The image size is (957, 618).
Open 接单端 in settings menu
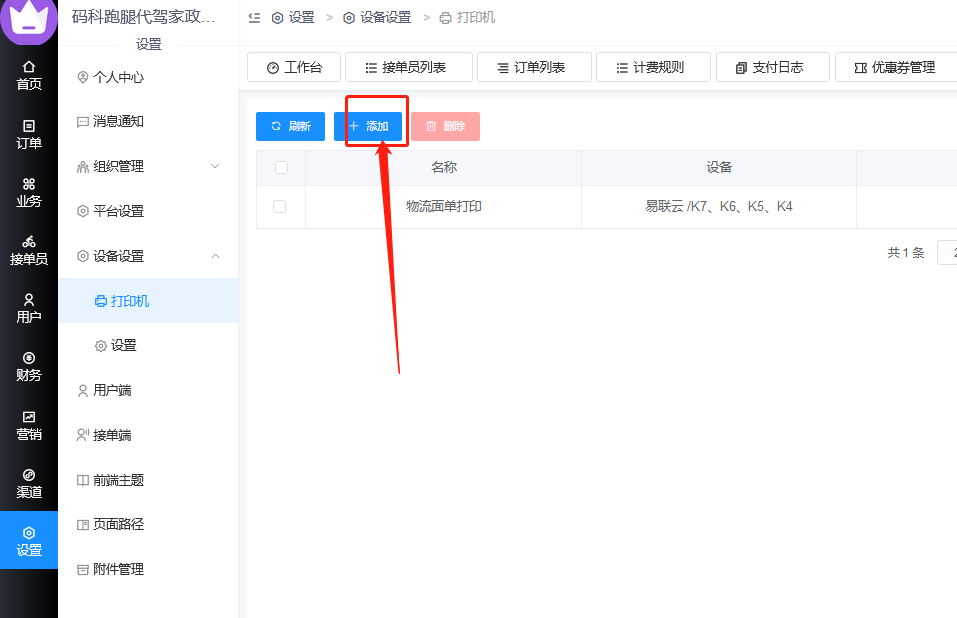(148, 435)
